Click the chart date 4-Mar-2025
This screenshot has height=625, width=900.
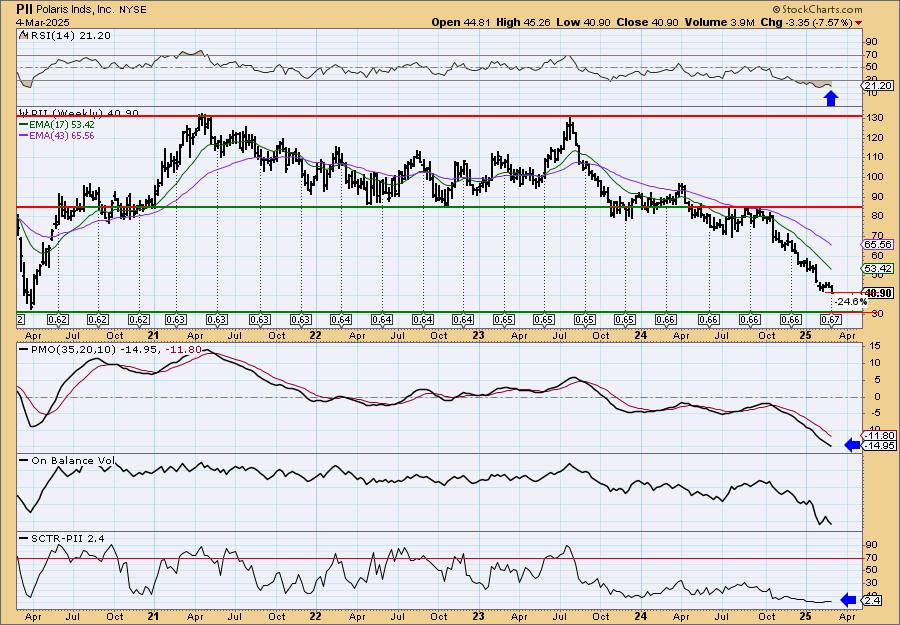[x=42, y=22]
